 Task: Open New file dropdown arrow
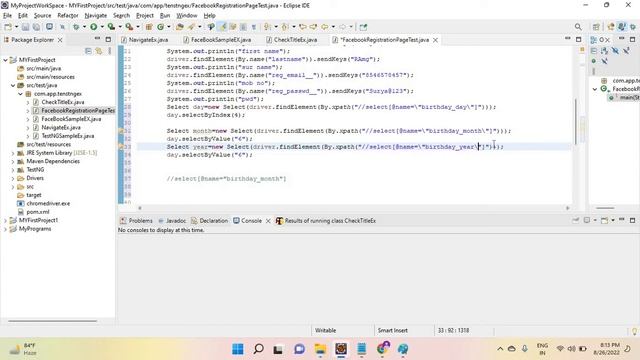(16, 27)
